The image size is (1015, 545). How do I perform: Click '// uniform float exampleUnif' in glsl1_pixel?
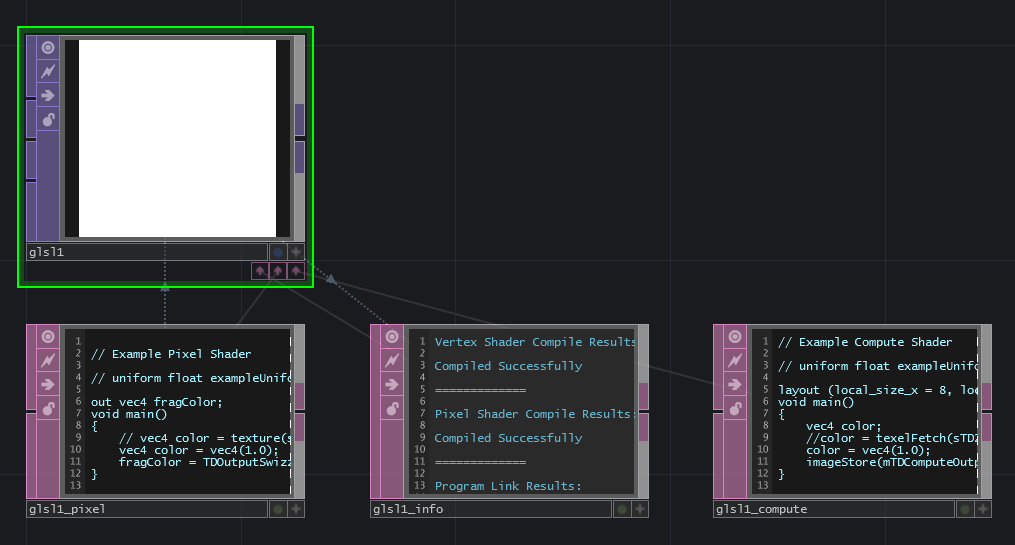pos(191,378)
